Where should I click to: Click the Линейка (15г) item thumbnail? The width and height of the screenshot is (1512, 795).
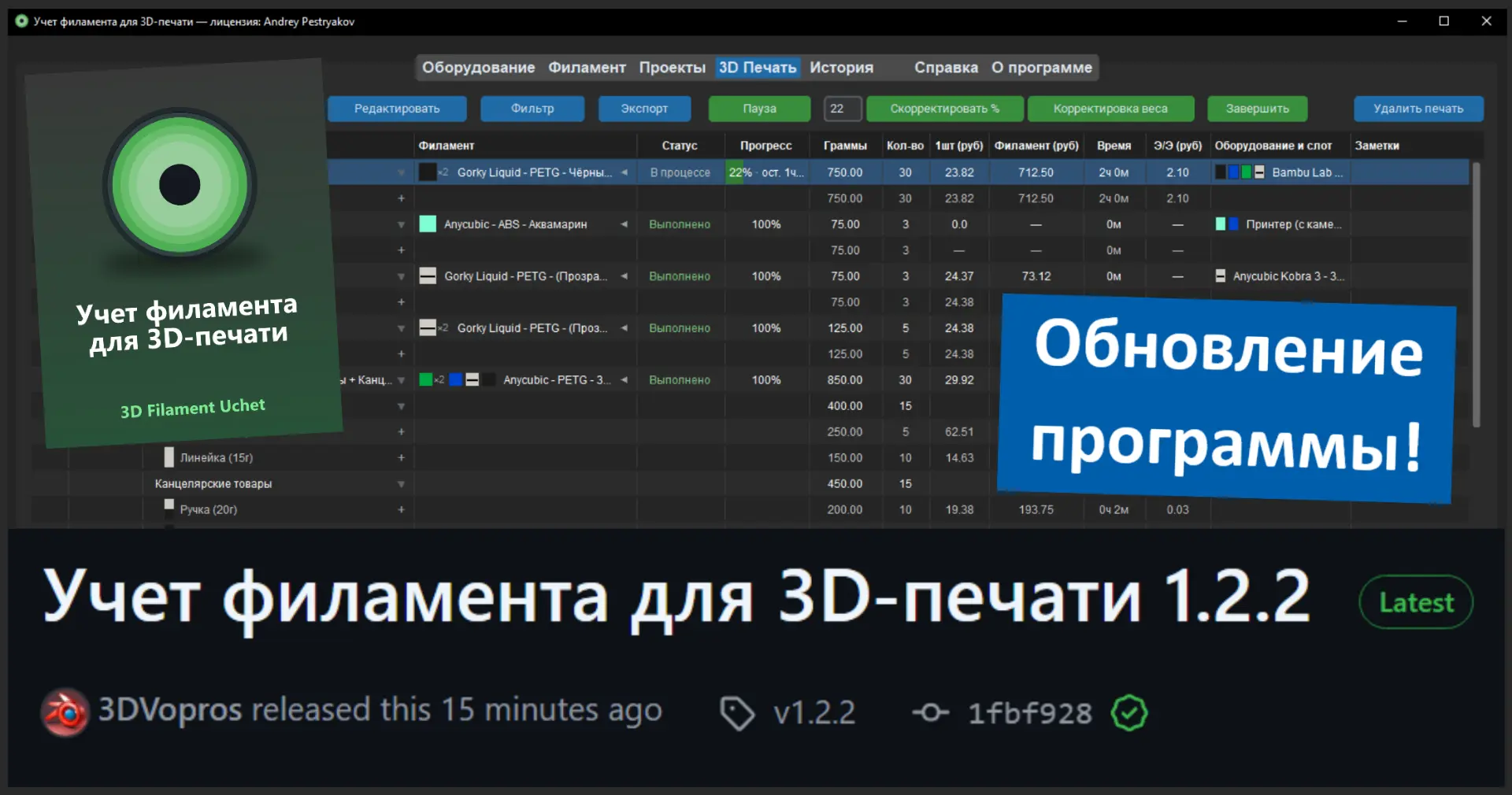tap(169, 457)
